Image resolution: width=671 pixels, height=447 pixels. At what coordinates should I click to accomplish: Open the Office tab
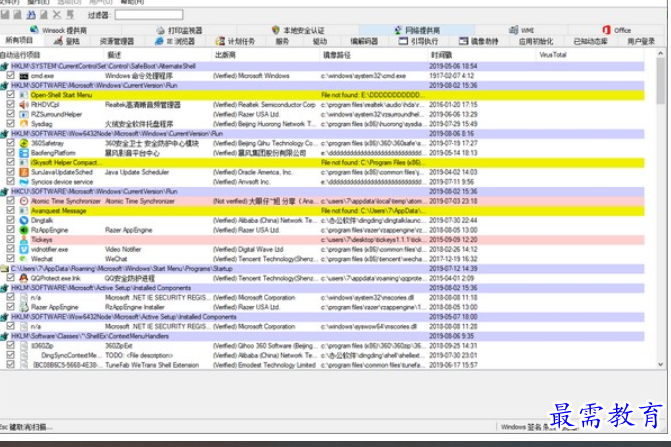617,30
